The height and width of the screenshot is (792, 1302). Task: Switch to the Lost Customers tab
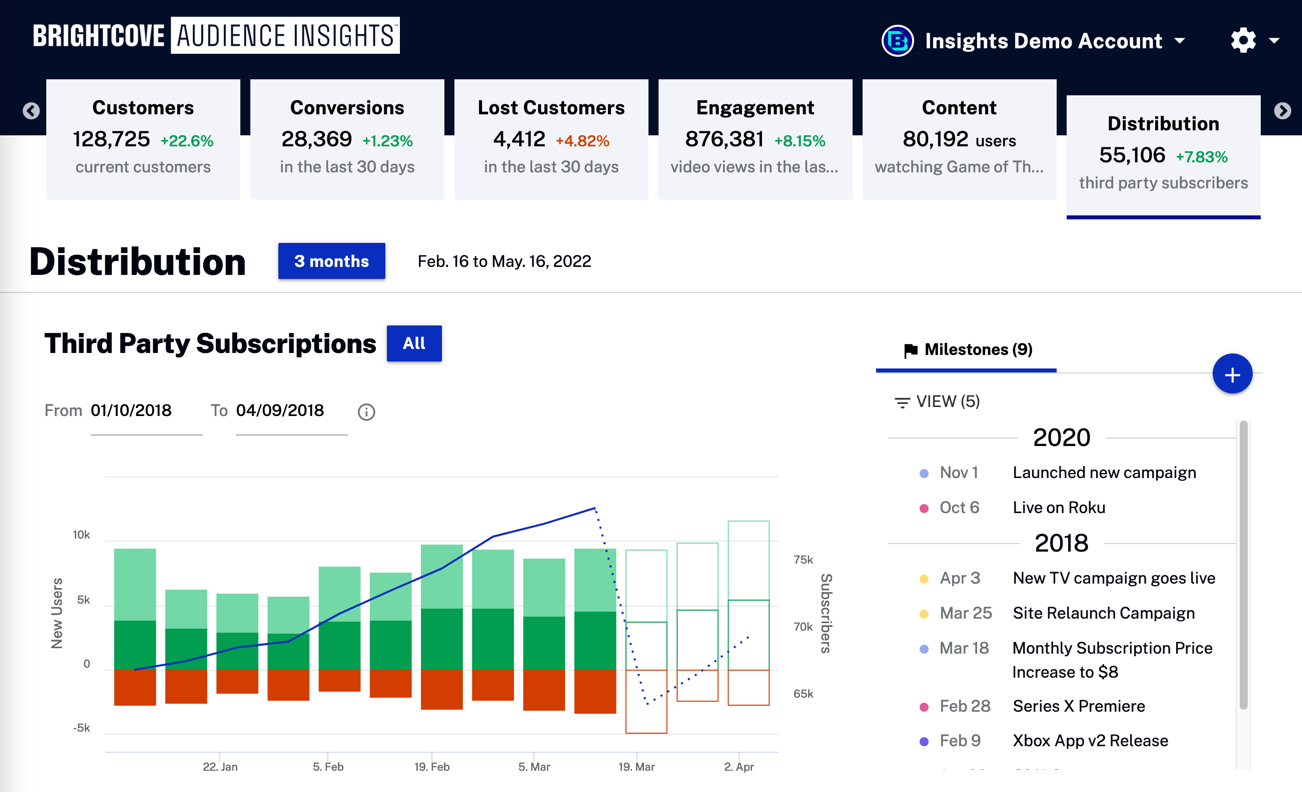pyautogui.click(x=551, y=139)
